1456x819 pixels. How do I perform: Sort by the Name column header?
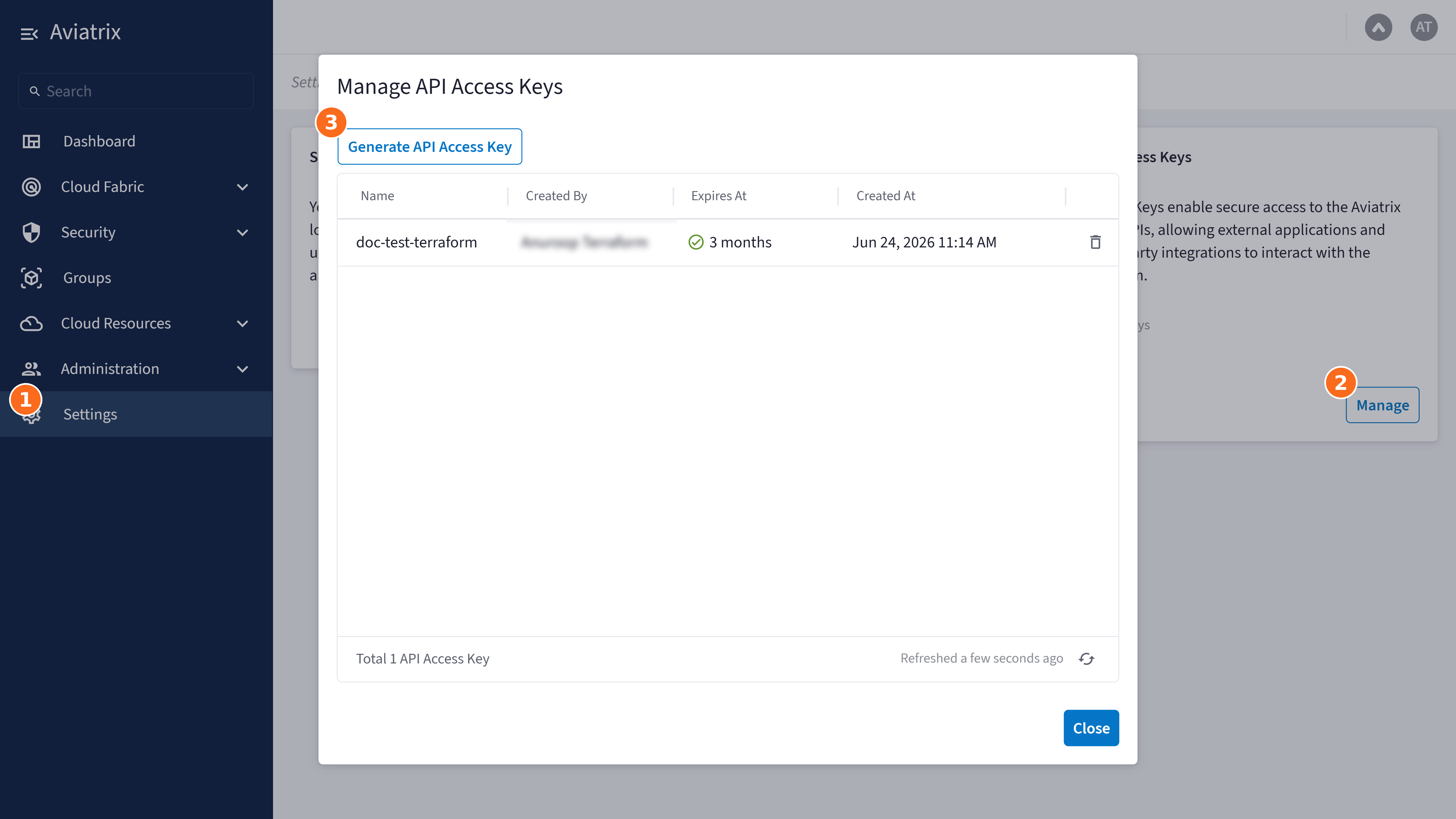click(378, 196)
